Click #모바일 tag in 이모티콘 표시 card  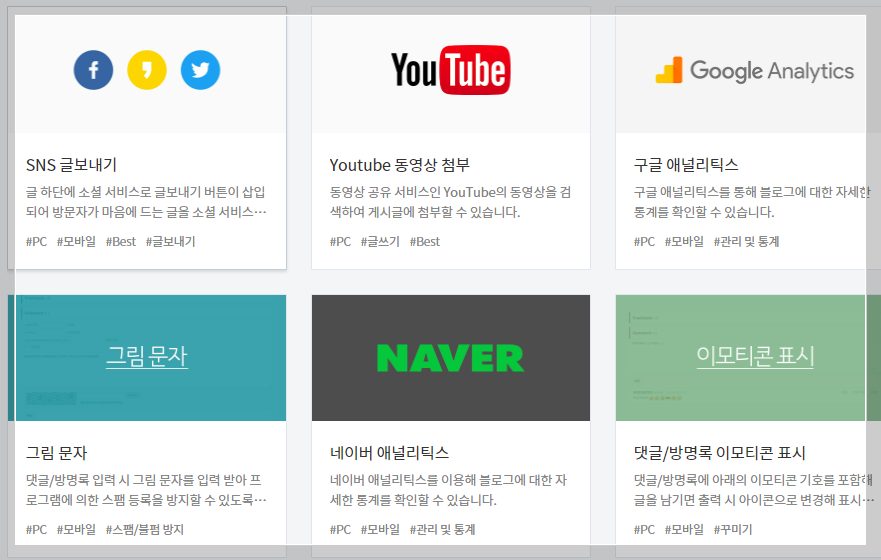684,529
